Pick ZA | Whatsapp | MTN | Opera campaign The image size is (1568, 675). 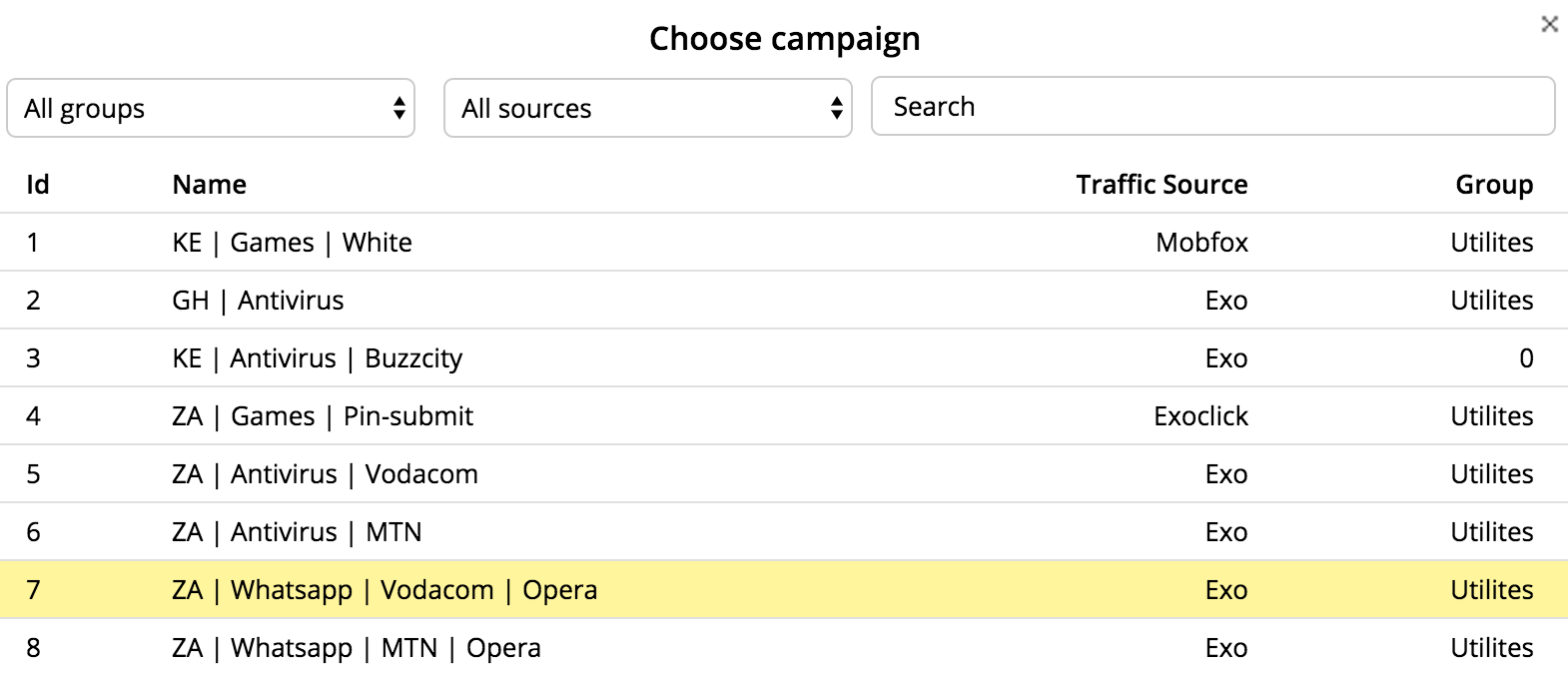coord(784,647)
